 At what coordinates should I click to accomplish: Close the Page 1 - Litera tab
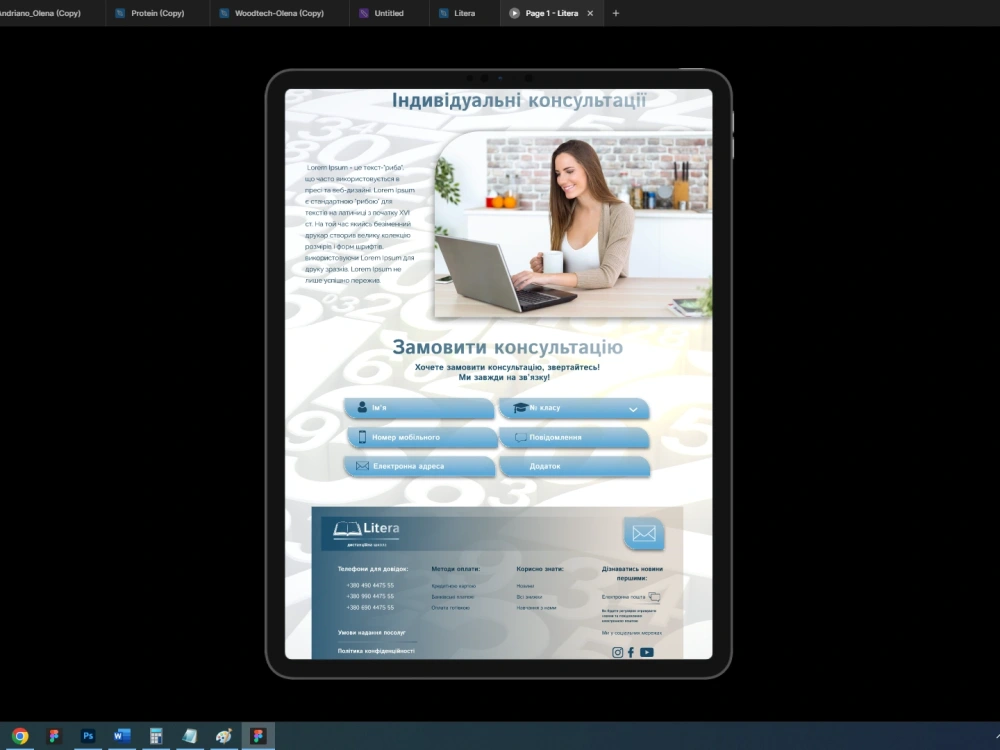coord(590,13)
